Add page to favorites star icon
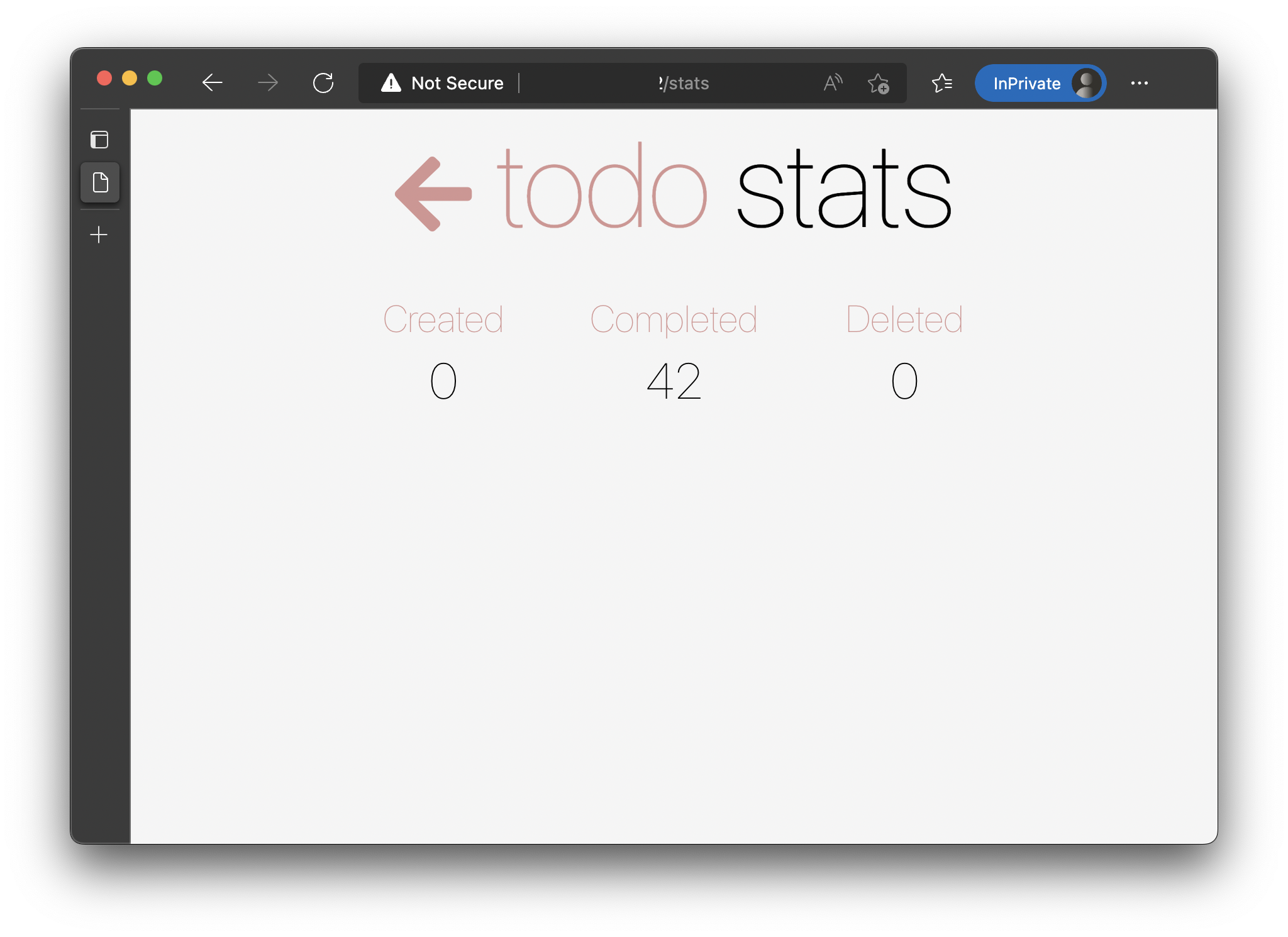Image resolution: width=1288 pixels, height=937 pixels. click(x=878, y=82)
